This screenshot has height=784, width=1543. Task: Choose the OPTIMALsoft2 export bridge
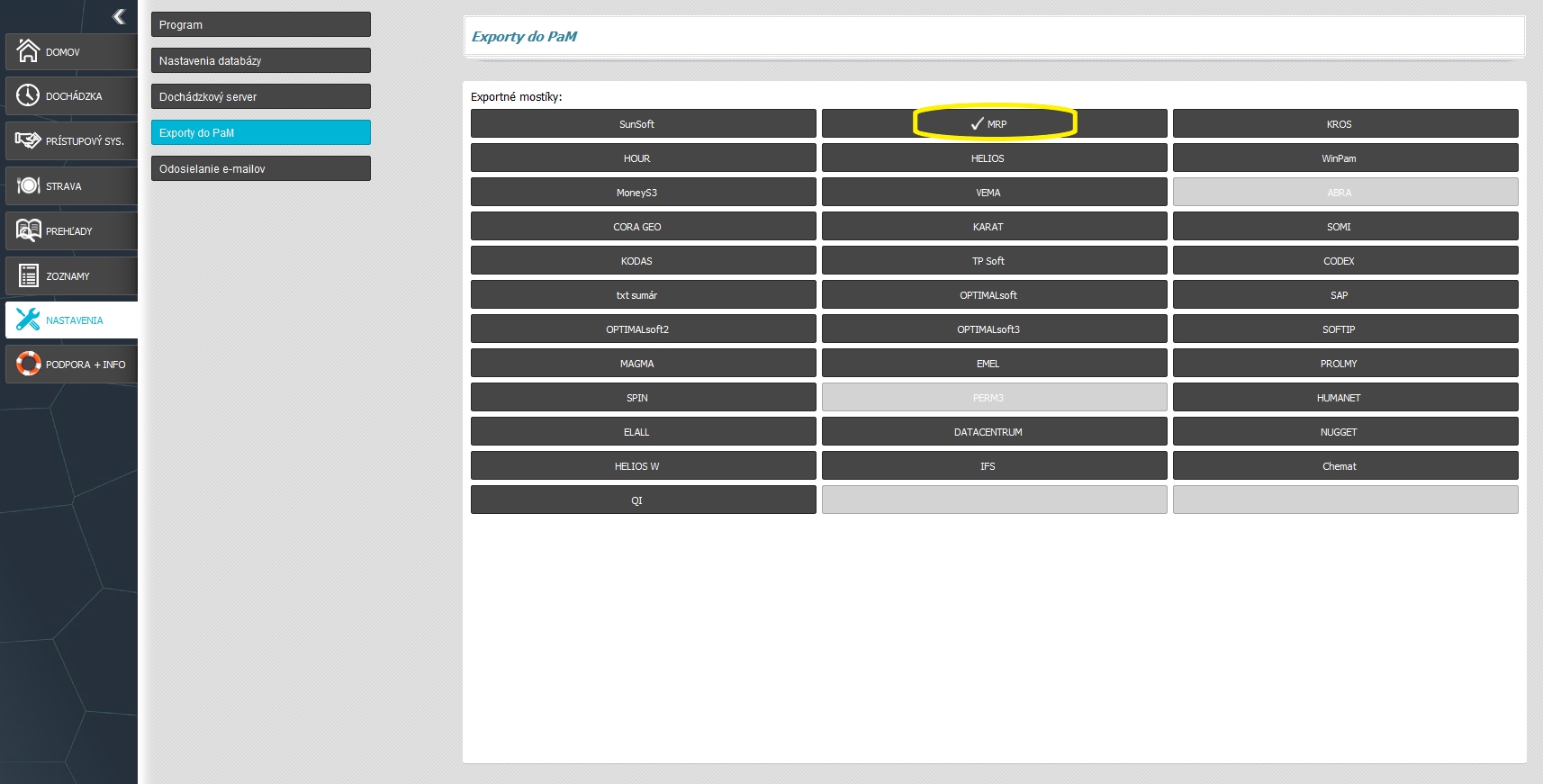pyautogui.click(x=644, y=329)
